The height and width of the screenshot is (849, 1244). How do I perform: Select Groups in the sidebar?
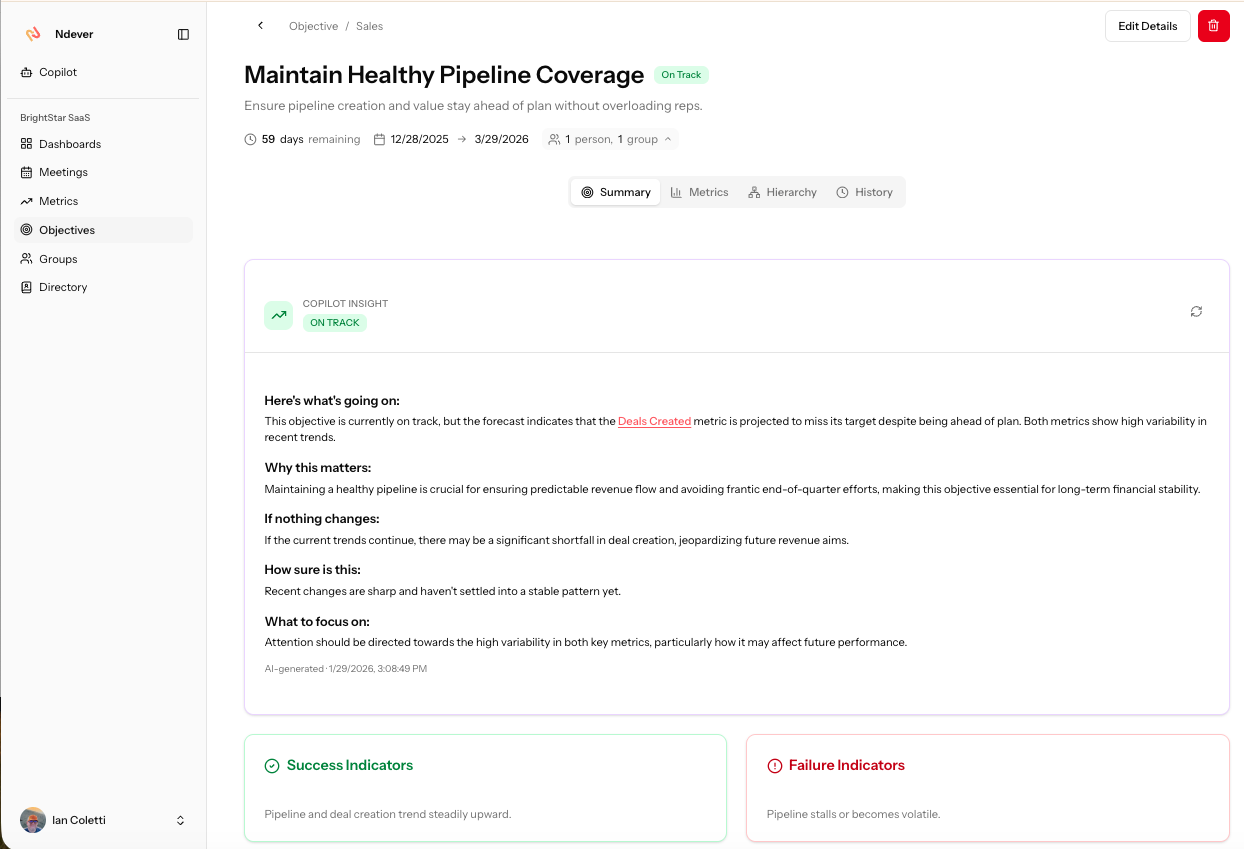pyautogui.click(x=56, y=259)
